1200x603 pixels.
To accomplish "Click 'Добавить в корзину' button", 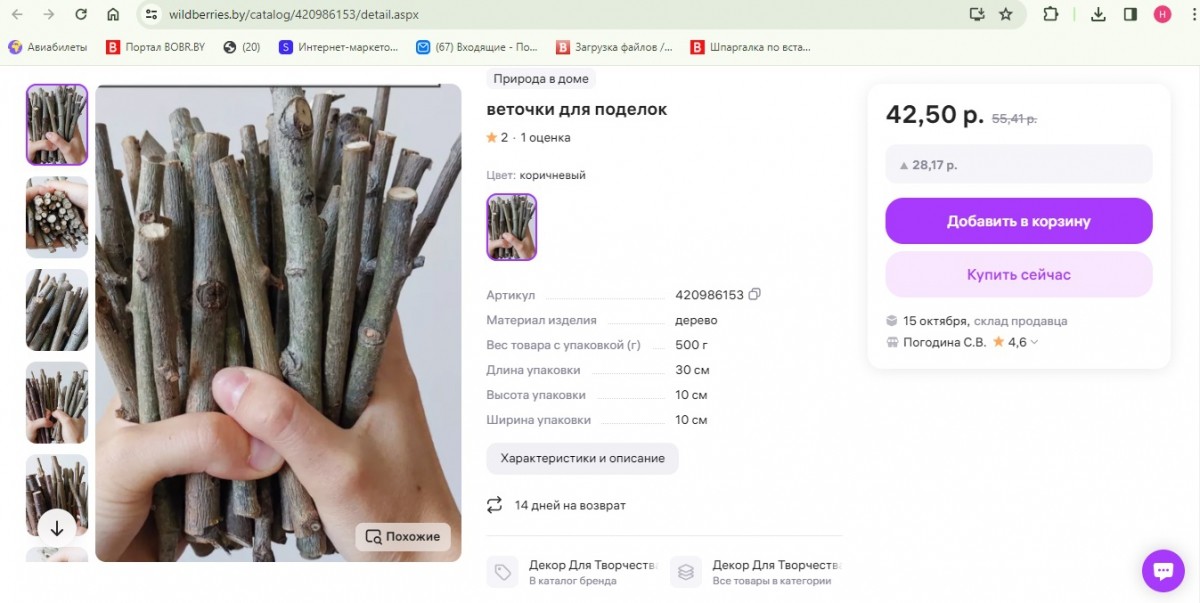I will [1018, 221].
